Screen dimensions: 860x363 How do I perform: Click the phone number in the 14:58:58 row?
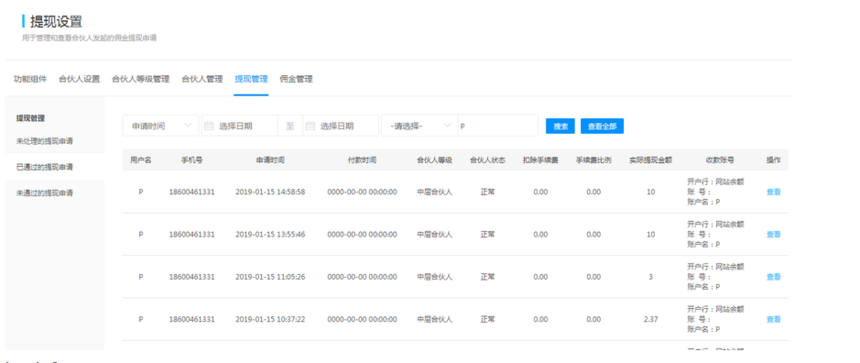point(192,192)
